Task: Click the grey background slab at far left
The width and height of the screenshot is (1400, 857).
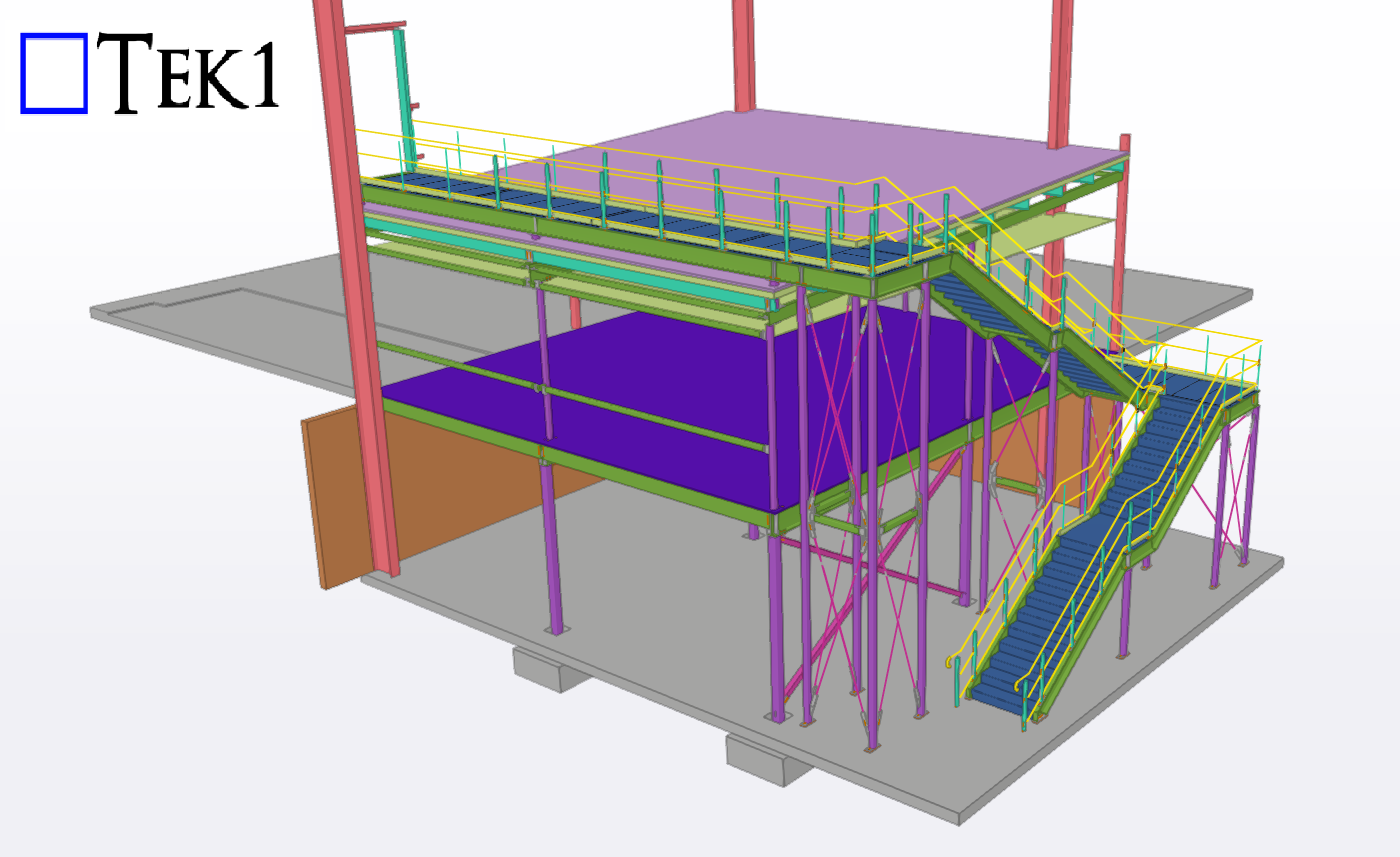Action: pyautogui.click(x=200, y=310)
